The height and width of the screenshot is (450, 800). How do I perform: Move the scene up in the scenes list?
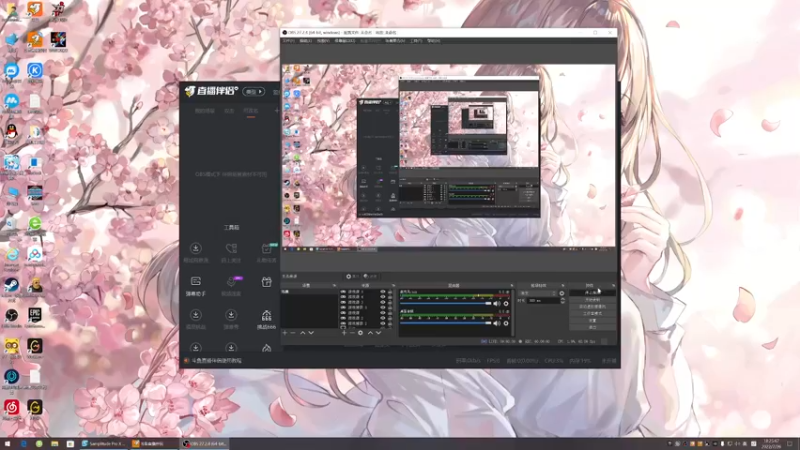coord(303,333)
